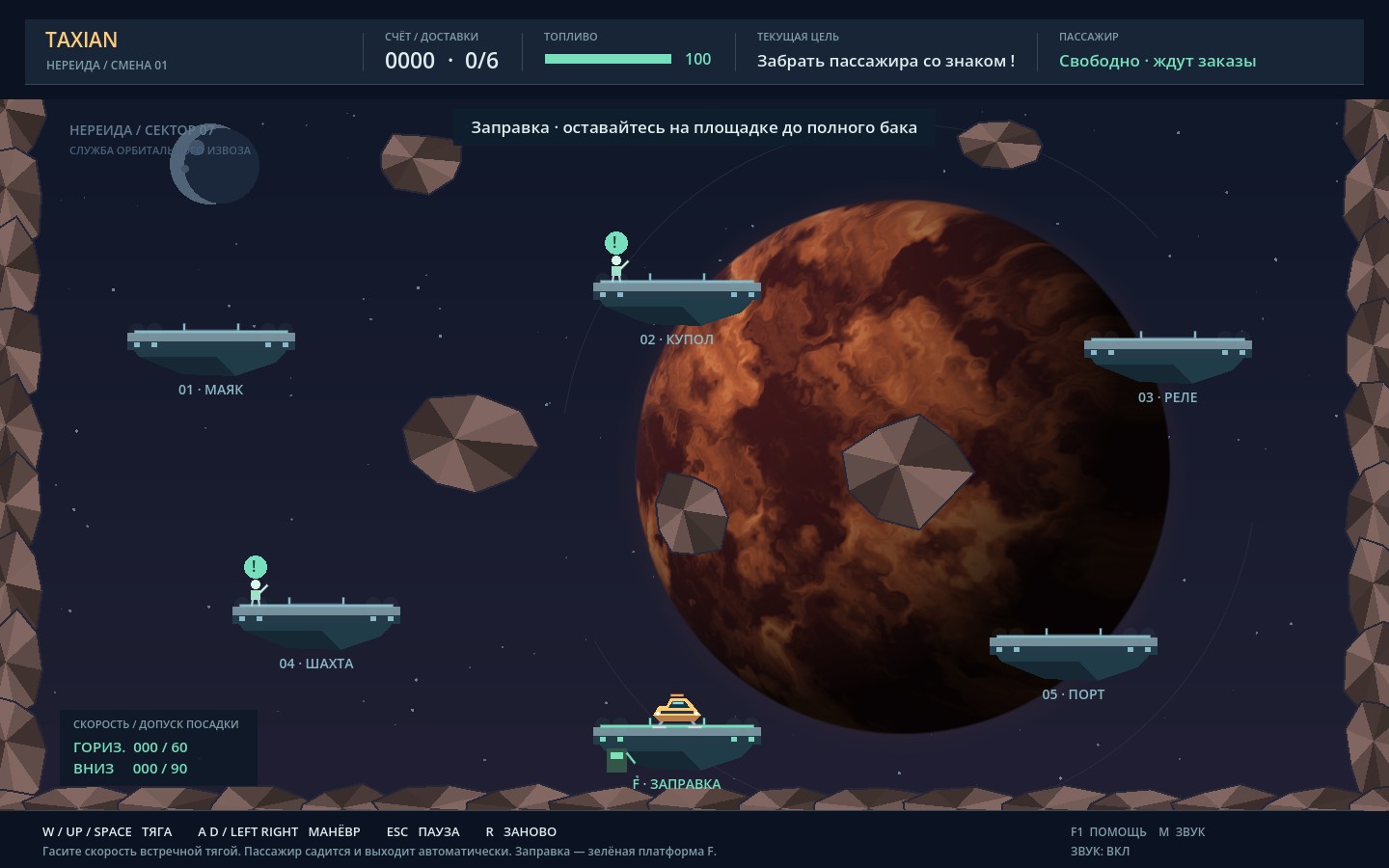Click the exclamation marker above Купол passenger
This screenshot has width=1389, height=868.
click(616, 243)
